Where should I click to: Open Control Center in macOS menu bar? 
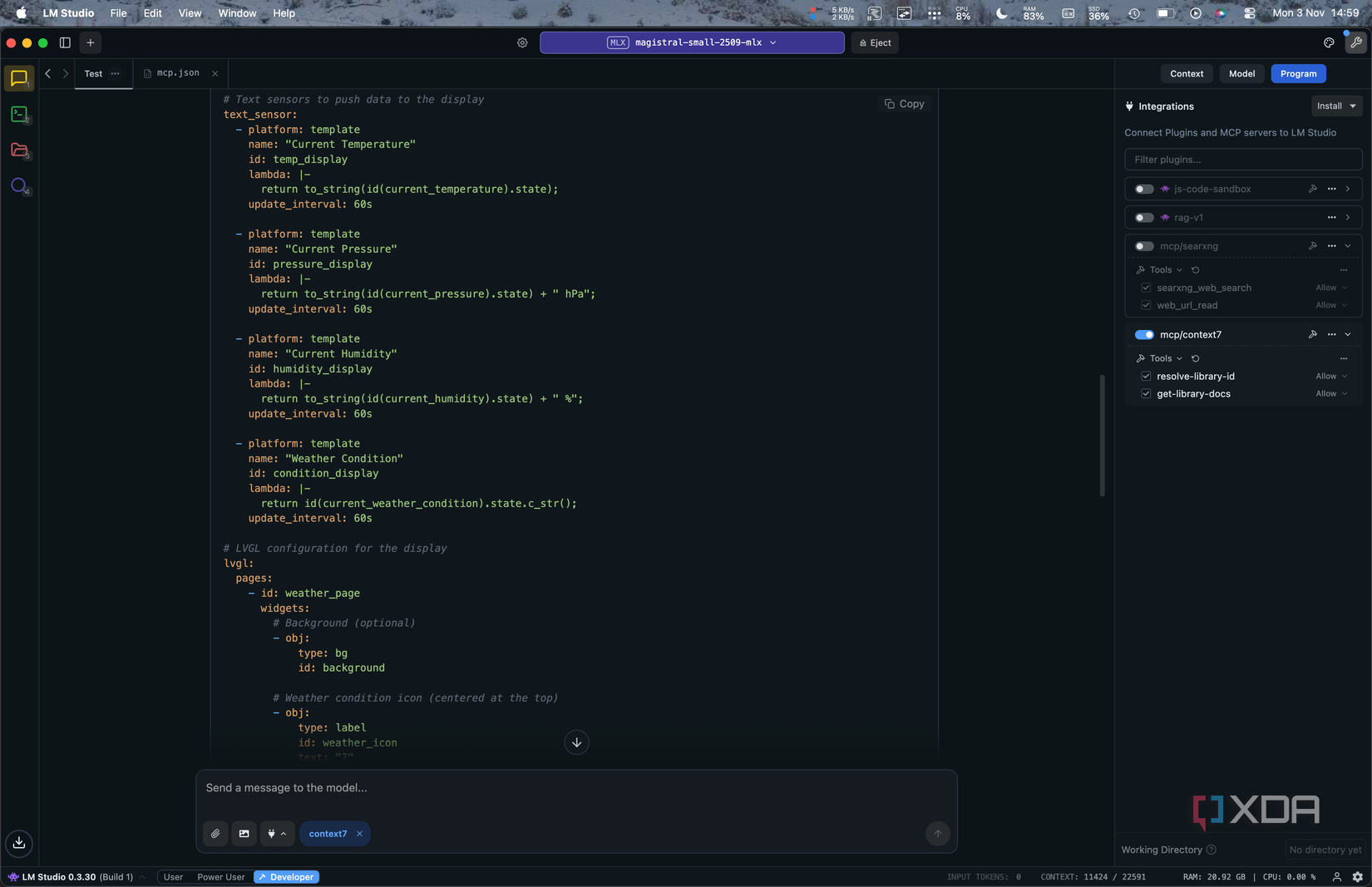click(1249, 13)
